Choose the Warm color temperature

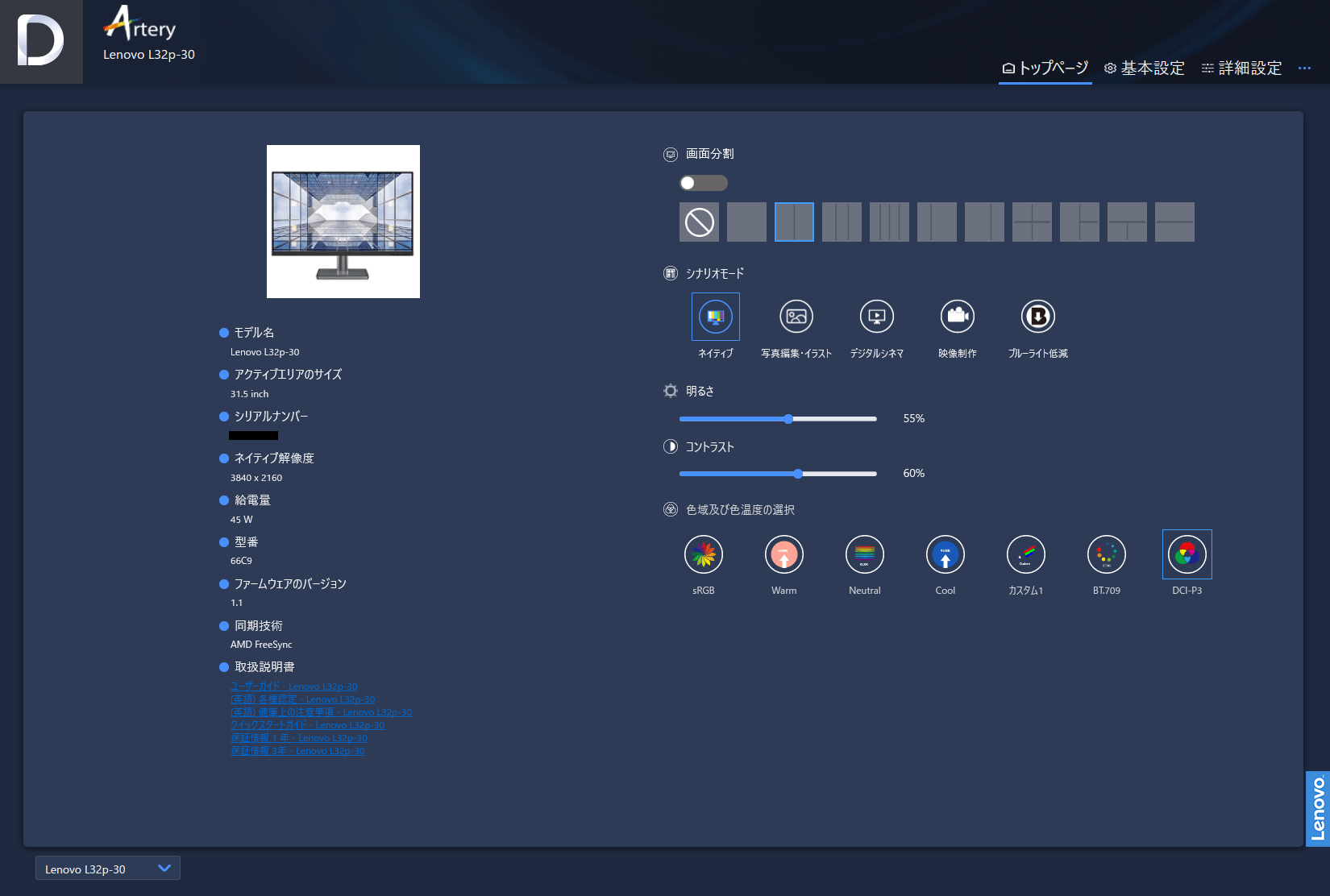783,555
